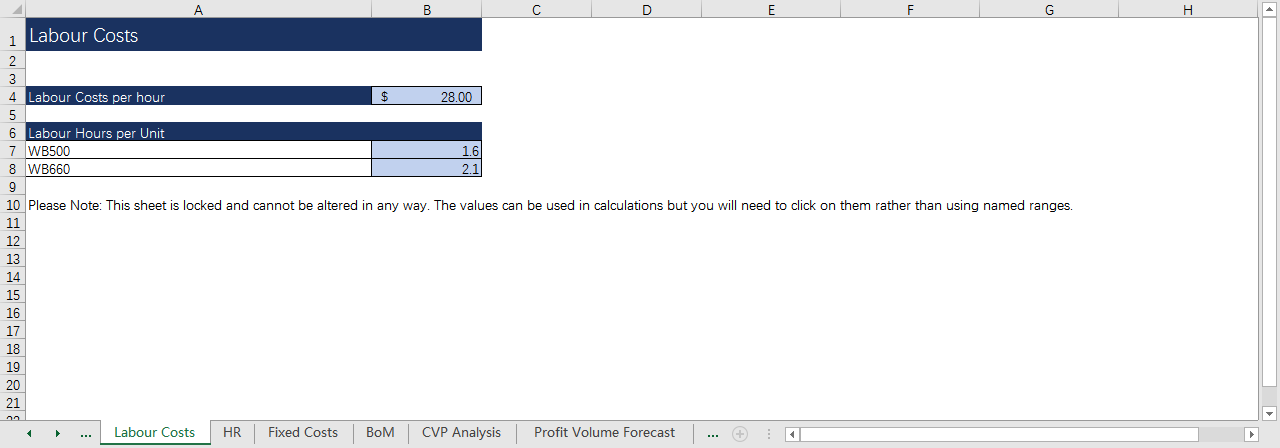1280x448 pixels.
Task: Click the vertical scrollbar track
Action: (1268, 212)
